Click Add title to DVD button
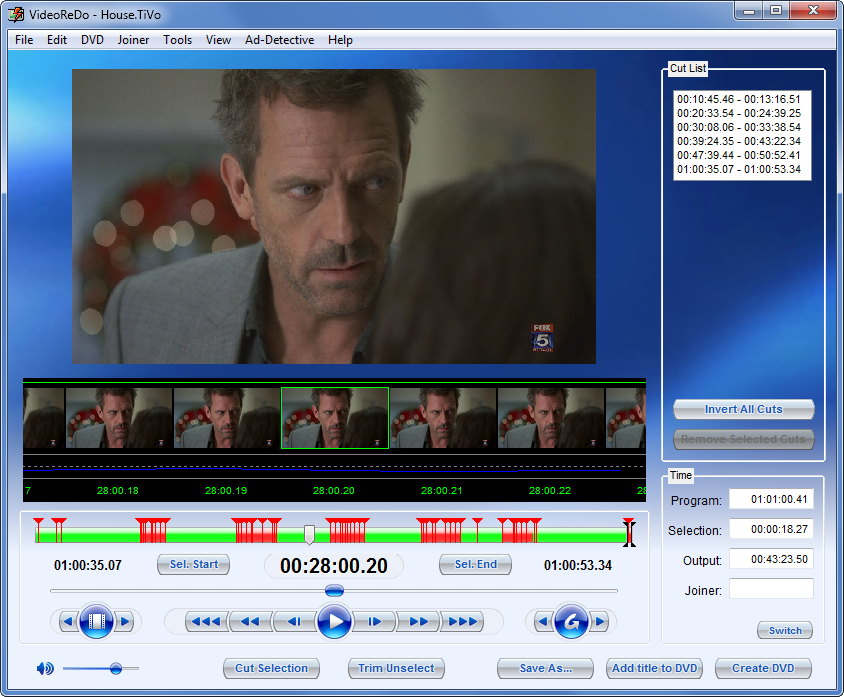The image size is (844, 697). tap(655, 668)
